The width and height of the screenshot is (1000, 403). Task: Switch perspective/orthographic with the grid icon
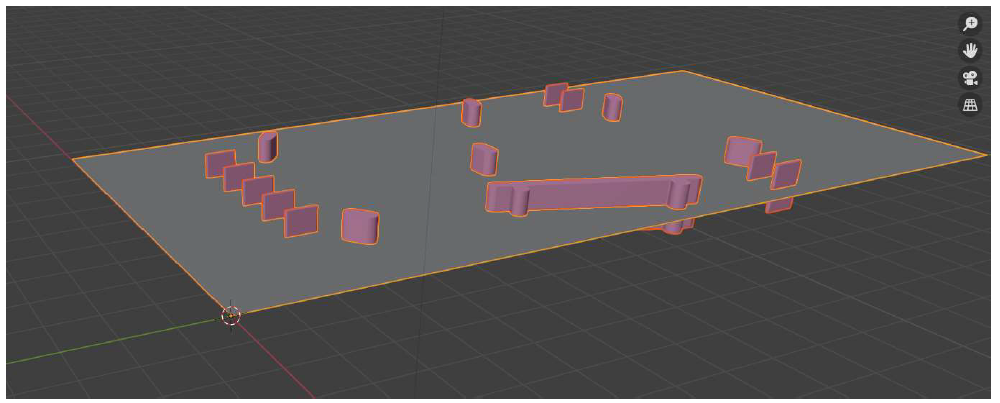[x=970, y=105]
